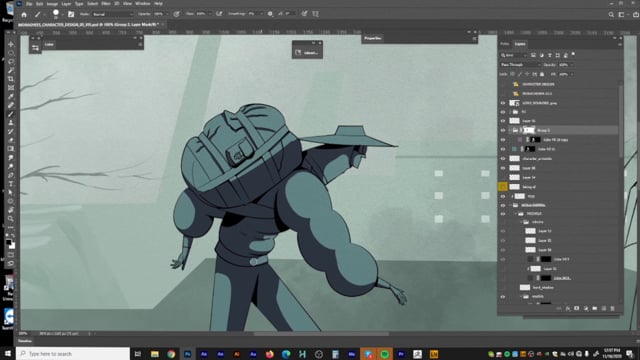Click the smoothing options gear icon

[270, 14]
